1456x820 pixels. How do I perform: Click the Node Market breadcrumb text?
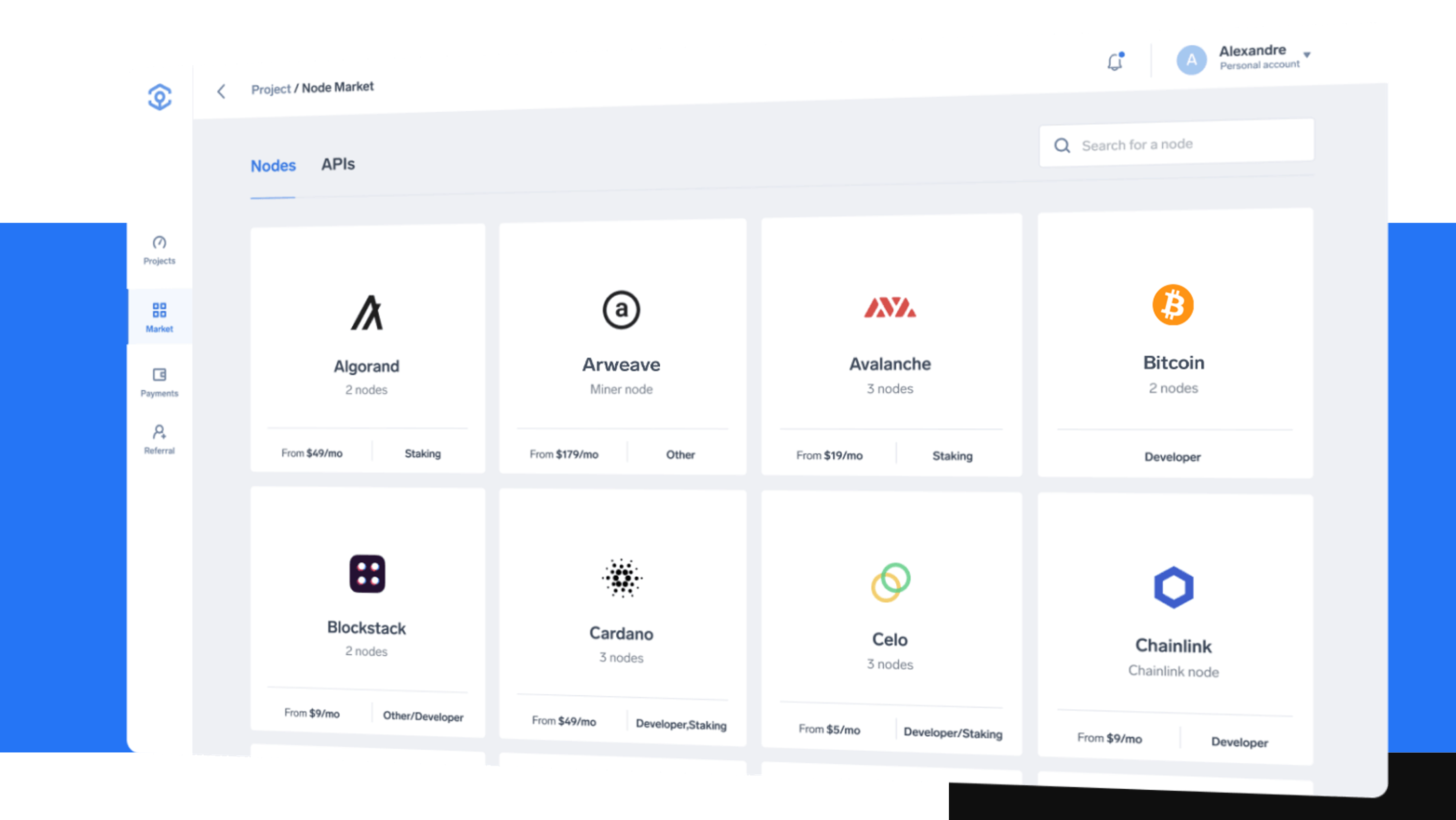click(x=337, y=87)
